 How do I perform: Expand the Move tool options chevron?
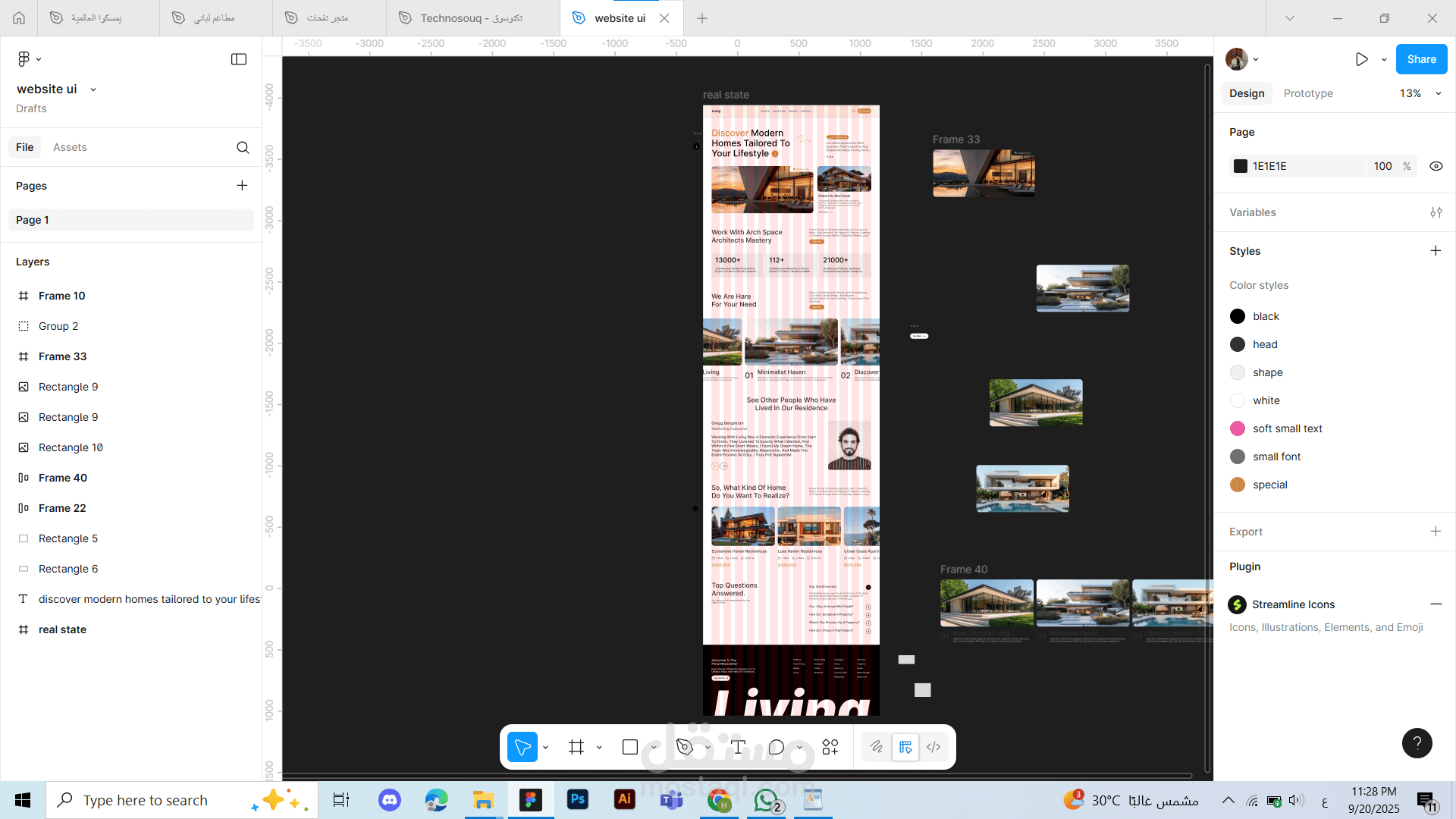546,748
